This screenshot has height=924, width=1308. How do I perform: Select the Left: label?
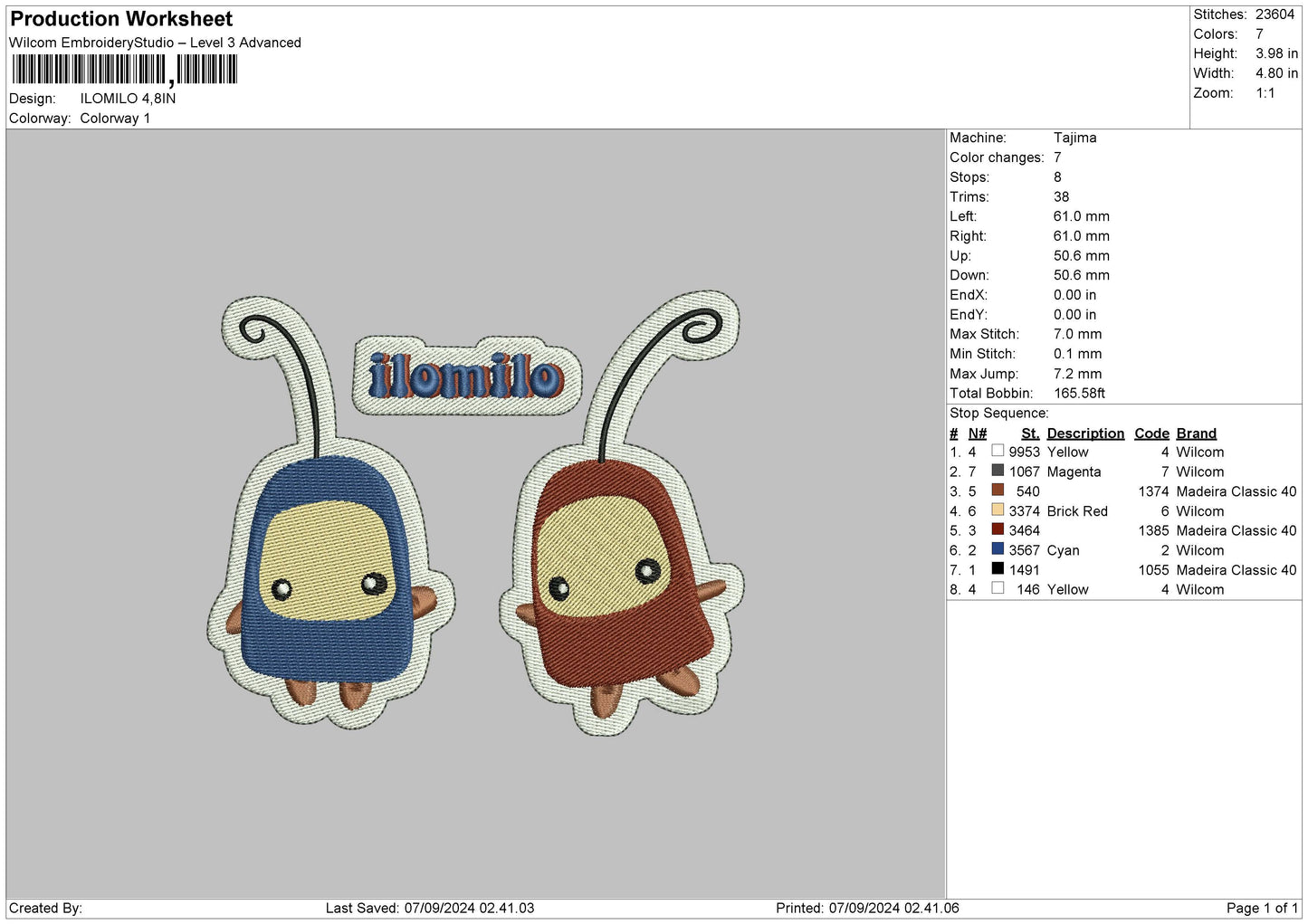point(963,216)
